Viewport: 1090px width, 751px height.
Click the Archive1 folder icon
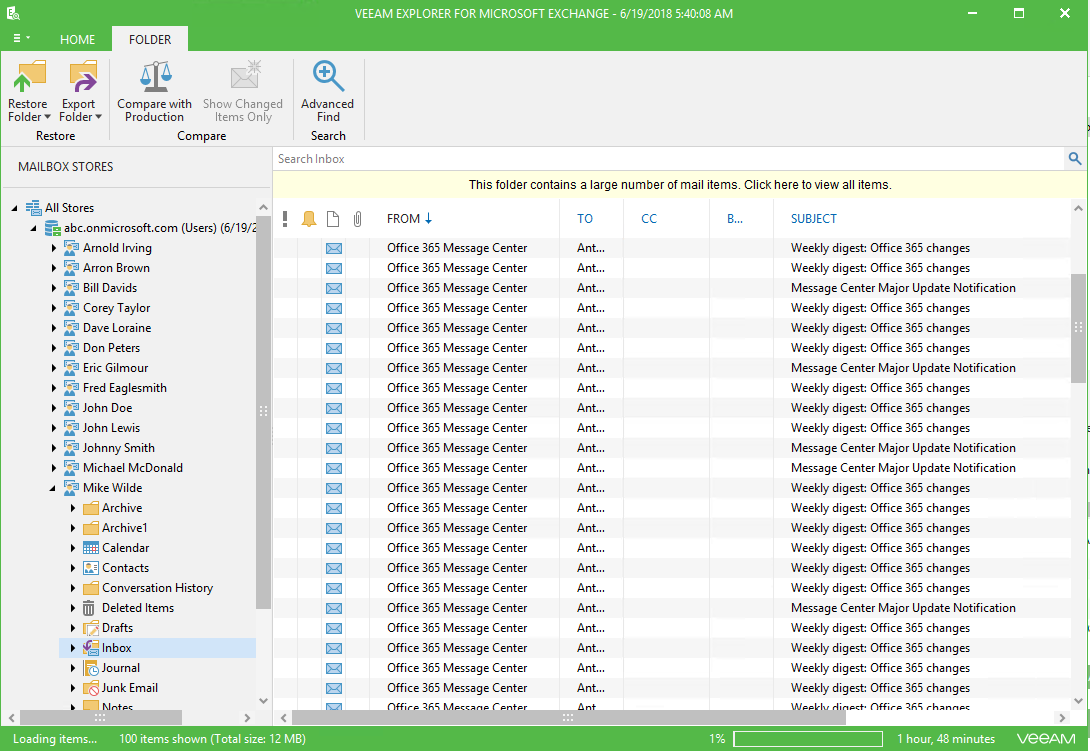tap(90, 528)
